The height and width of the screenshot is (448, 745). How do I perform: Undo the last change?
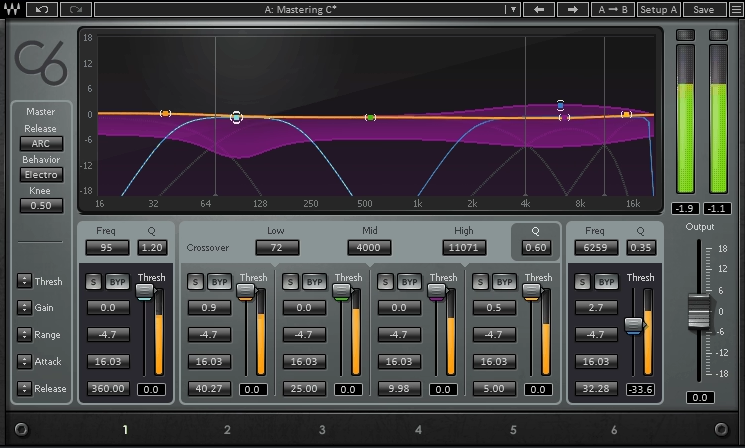42,10
